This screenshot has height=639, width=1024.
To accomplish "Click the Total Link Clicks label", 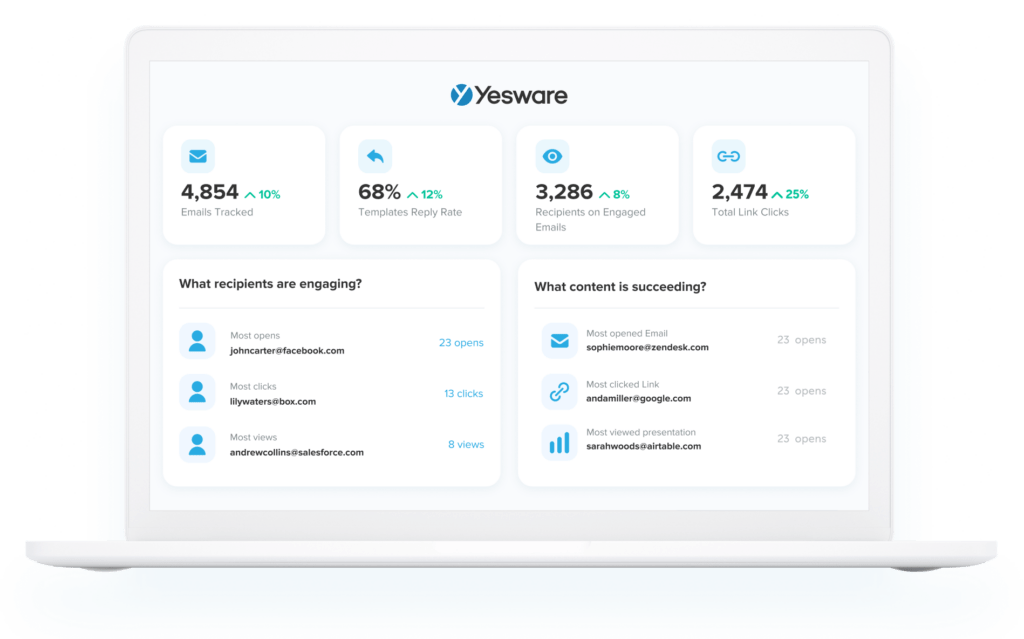I will click(750, 212).
